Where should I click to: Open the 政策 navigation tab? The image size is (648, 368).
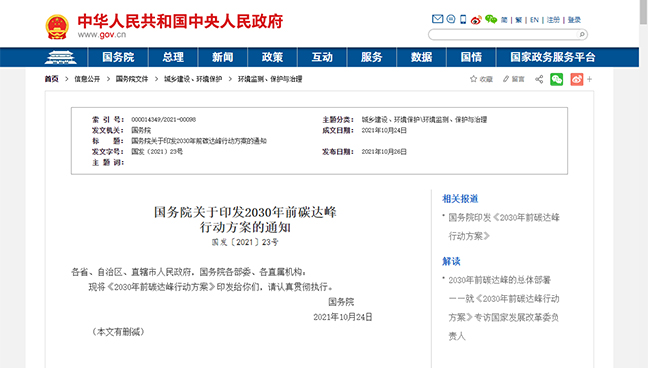[272, 57]
